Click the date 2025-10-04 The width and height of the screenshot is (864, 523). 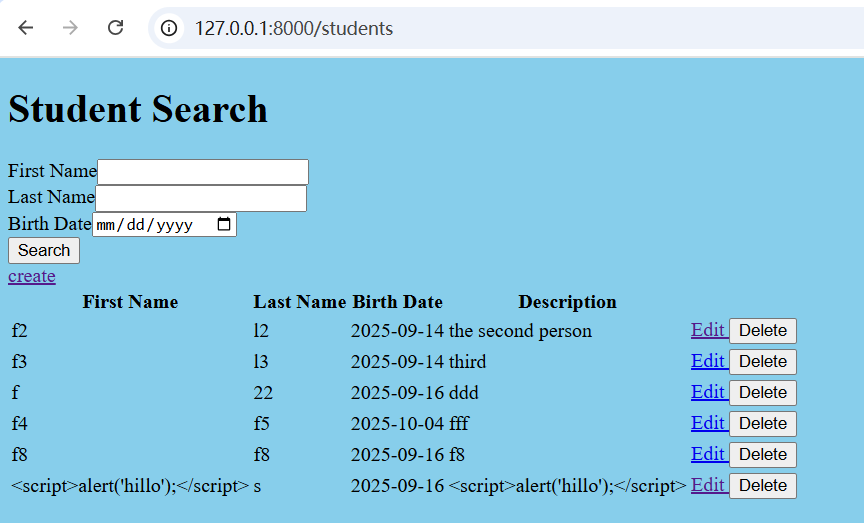(397, 423)
